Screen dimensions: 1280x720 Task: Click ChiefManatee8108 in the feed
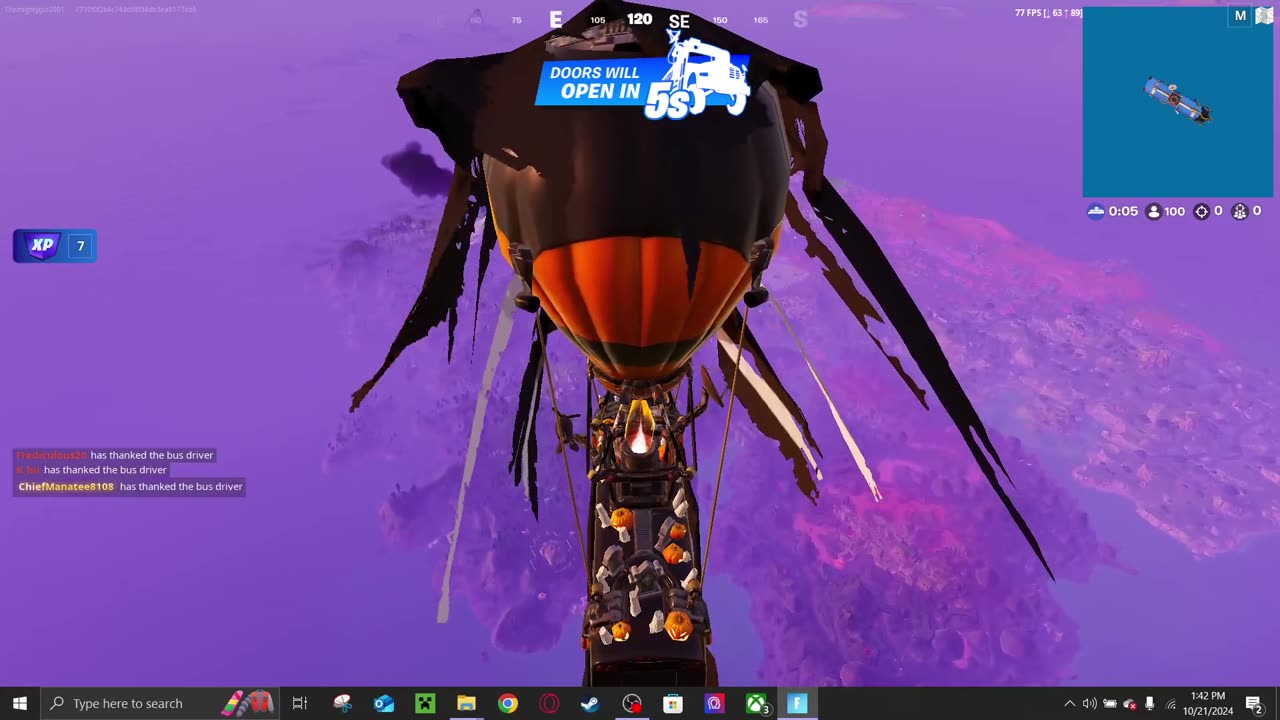pyautogui.click(x=66, y=487)
